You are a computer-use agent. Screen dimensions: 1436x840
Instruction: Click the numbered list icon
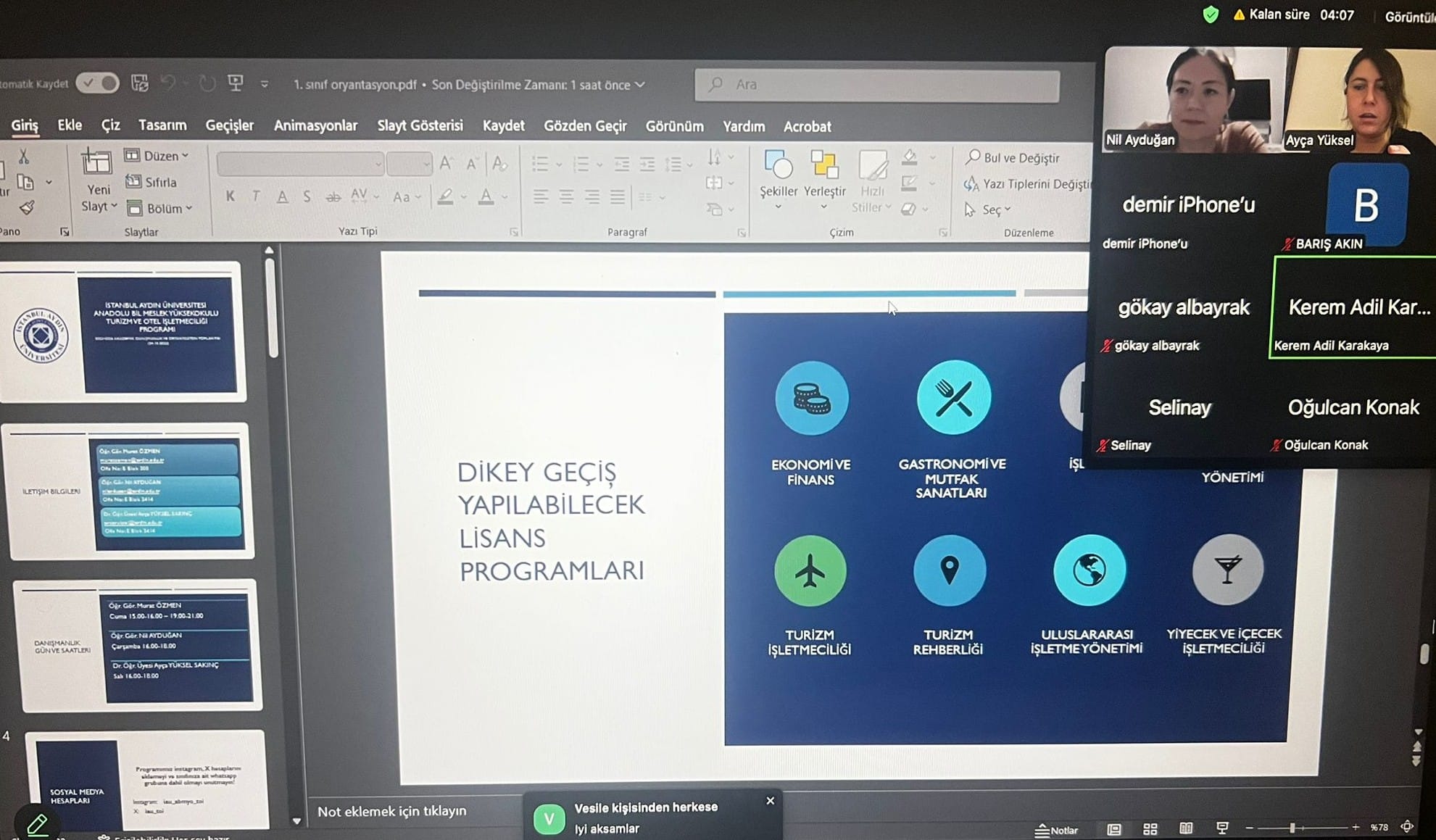pos(581,165)
